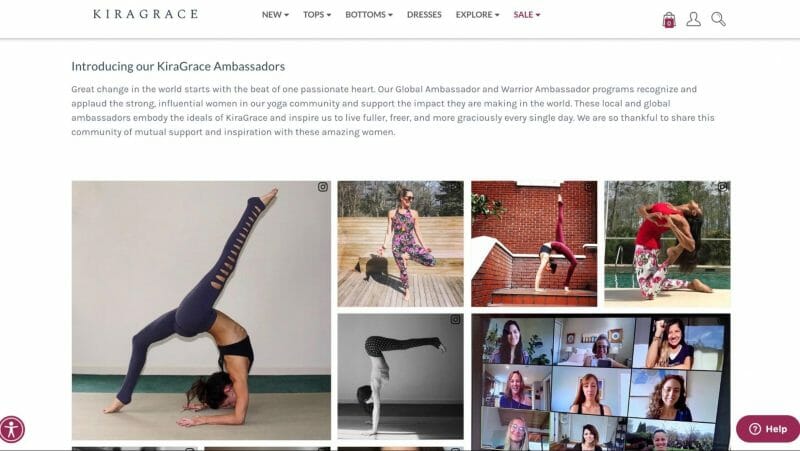
Task: Click Instagram icon on poolside backbend photo
Action: [x=722, y=187]
